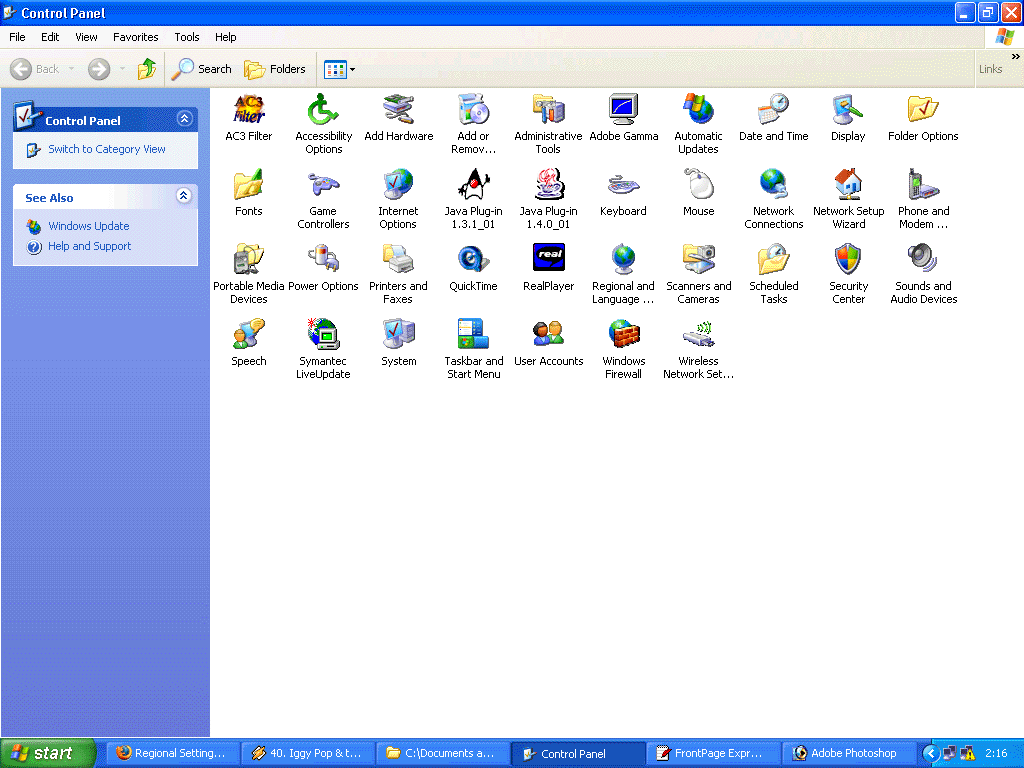Collapse the Control Panel sidebar section

click(184, 119)
